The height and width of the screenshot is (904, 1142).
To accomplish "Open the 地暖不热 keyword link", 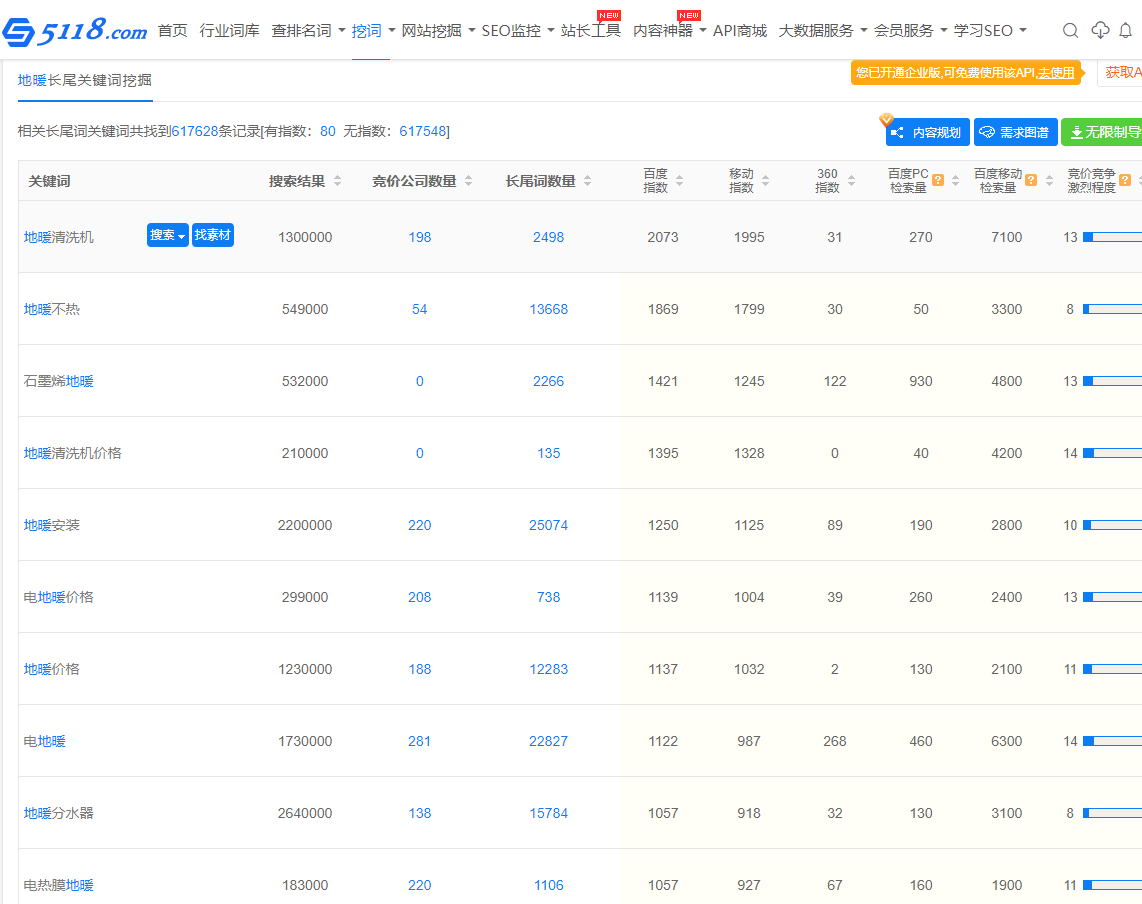I will (52, 309).
